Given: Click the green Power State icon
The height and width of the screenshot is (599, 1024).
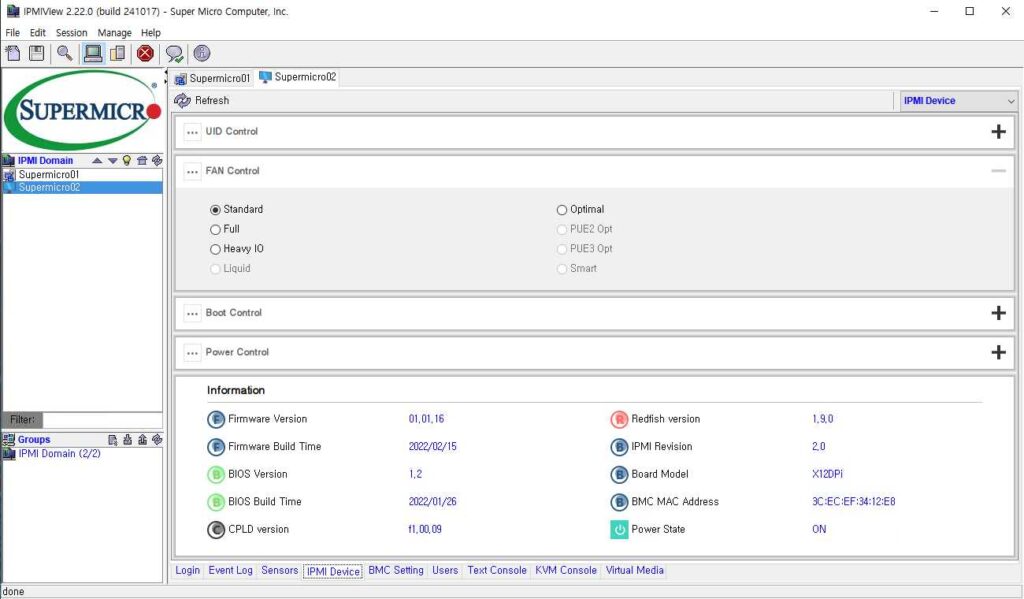Looking at the screenshot, I should click(x=619, y=530).
